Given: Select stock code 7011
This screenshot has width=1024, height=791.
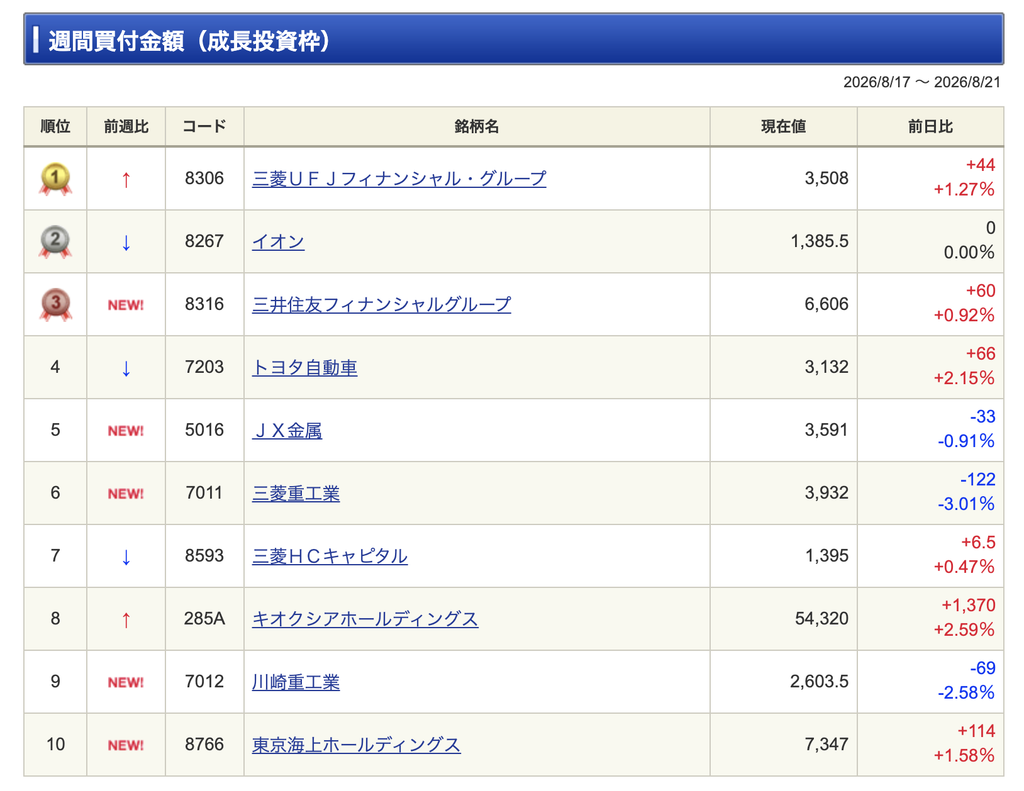Looking at the screenshot, I should (x=204, y=492).
